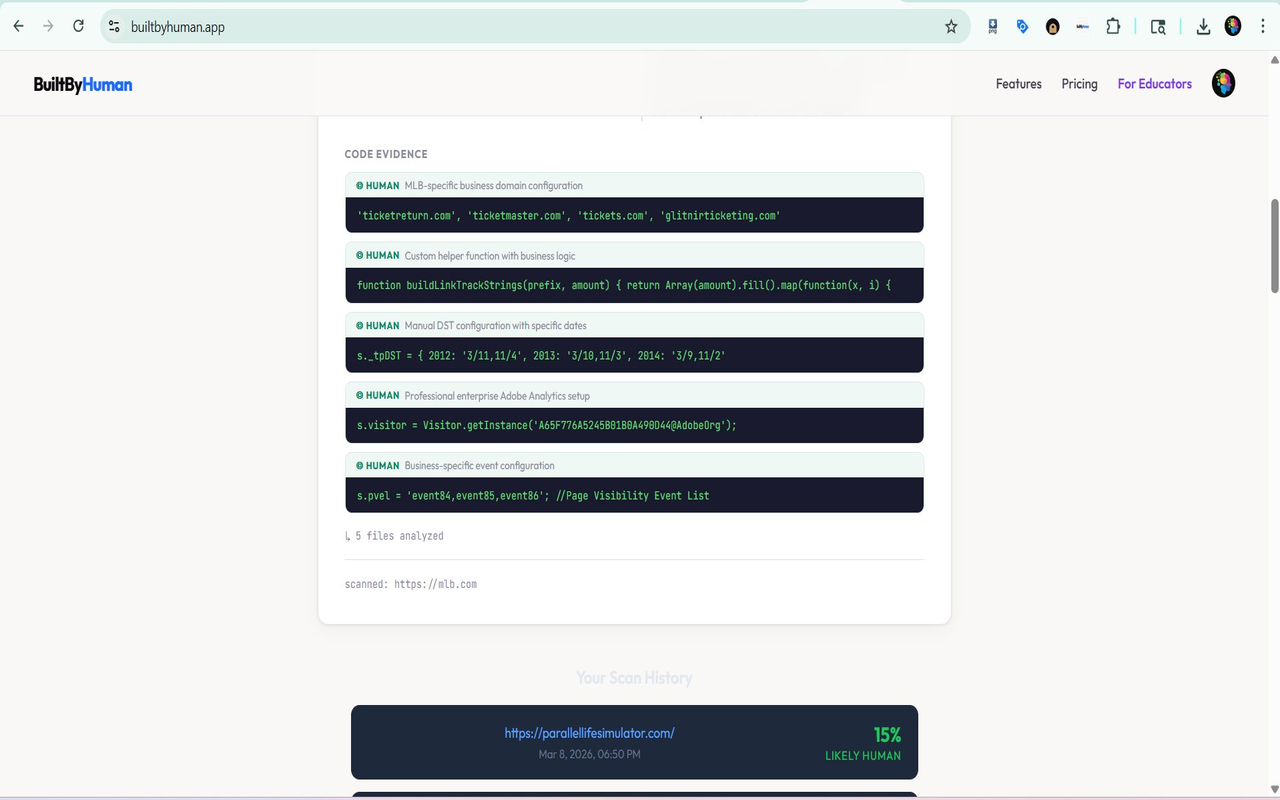Viewport: 1280px width, 800px height.
Task: Open the search-in-page toolbar icon
Action: coord(1157,26)
